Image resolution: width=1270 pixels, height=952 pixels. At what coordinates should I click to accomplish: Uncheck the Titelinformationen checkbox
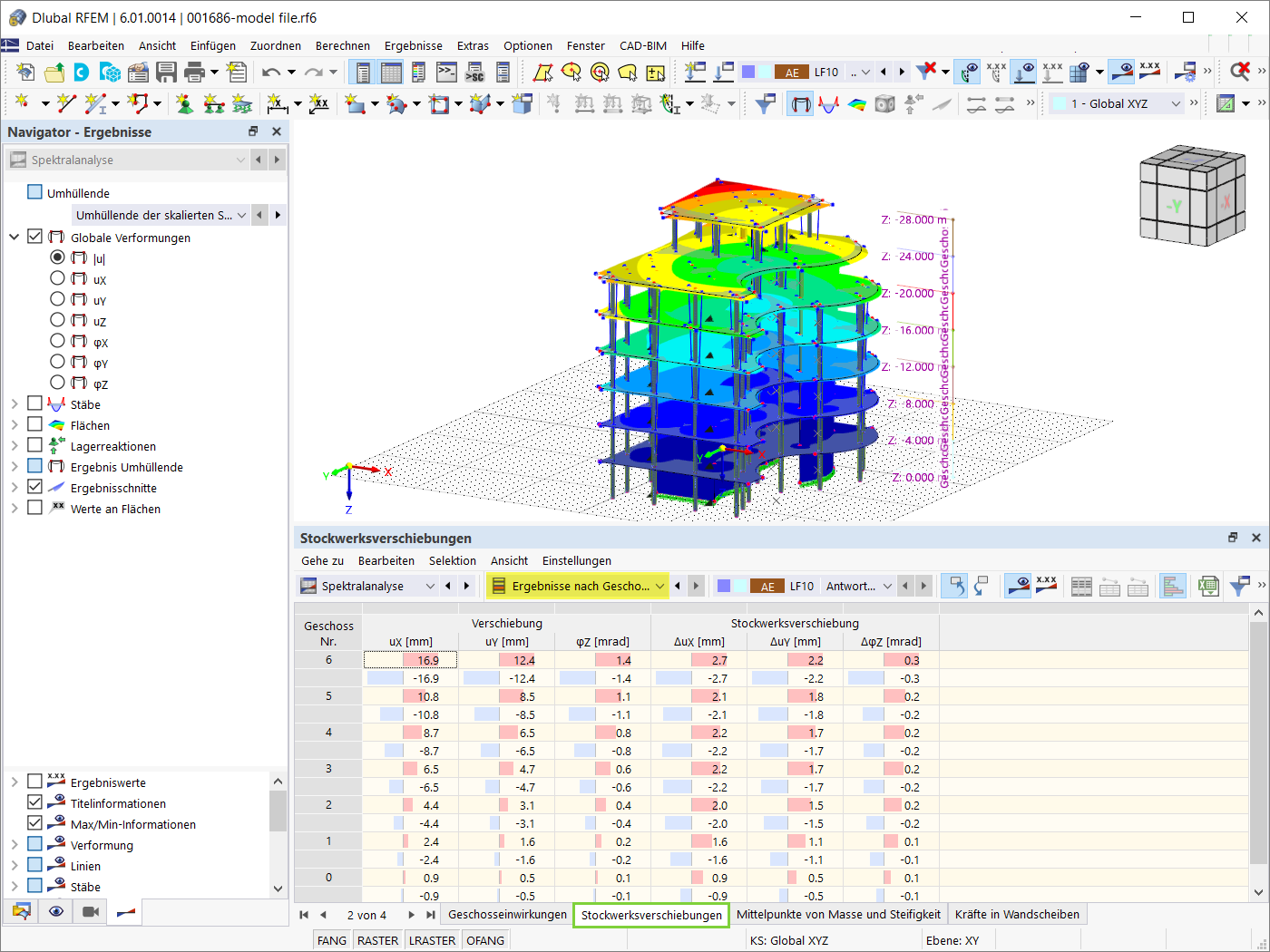point(34,802)
